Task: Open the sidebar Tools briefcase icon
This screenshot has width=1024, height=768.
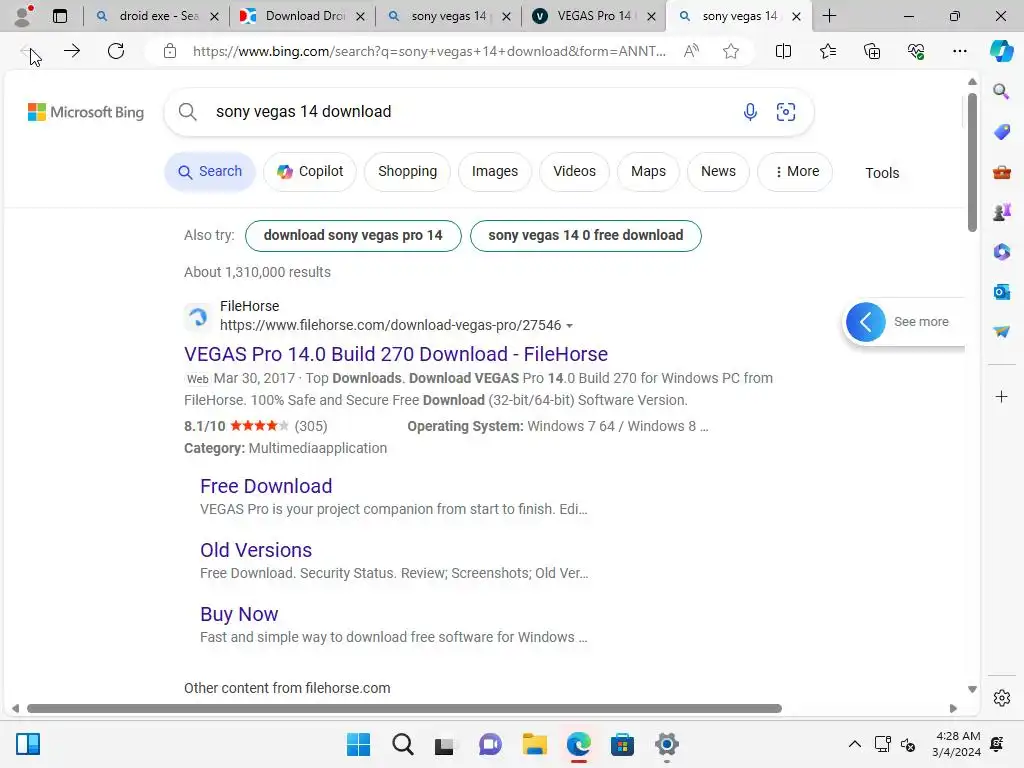Action: (x=1001, y=172)
